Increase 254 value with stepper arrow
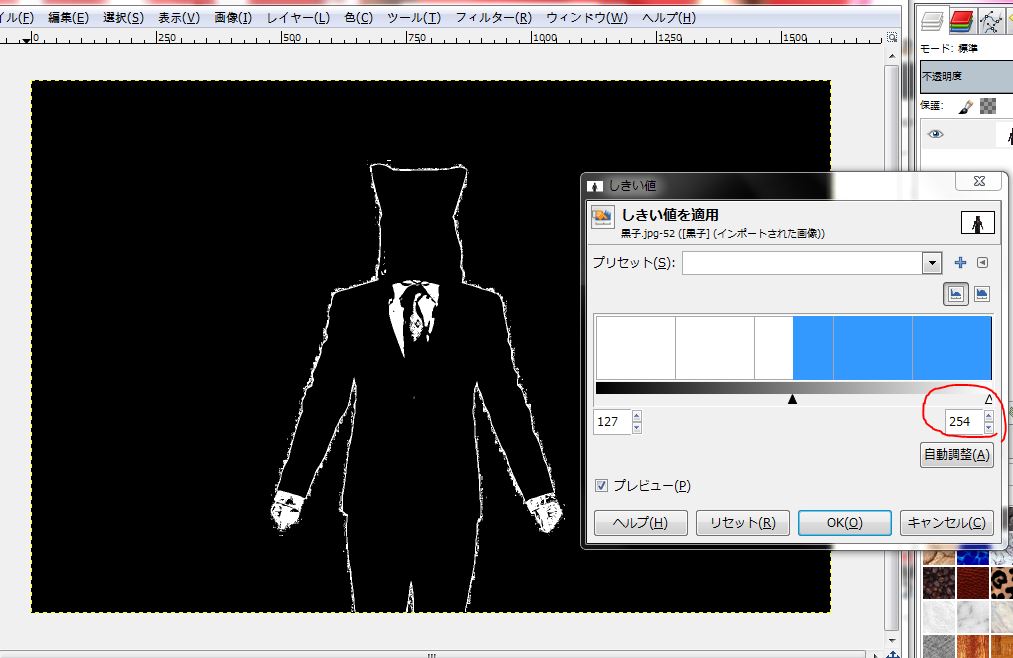1013x658 pixels. 990,414
